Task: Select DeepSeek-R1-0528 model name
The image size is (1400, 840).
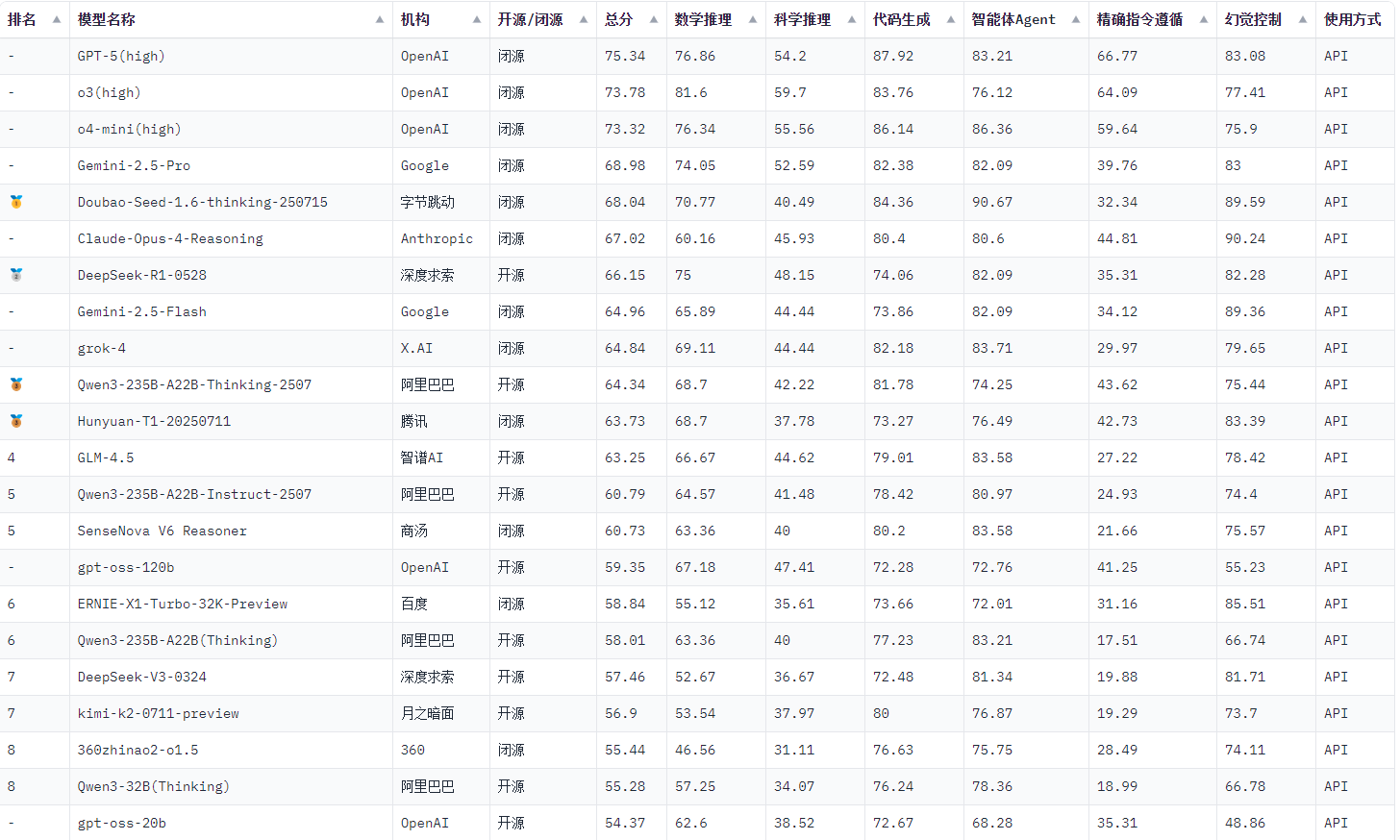Action: [142, 275]
